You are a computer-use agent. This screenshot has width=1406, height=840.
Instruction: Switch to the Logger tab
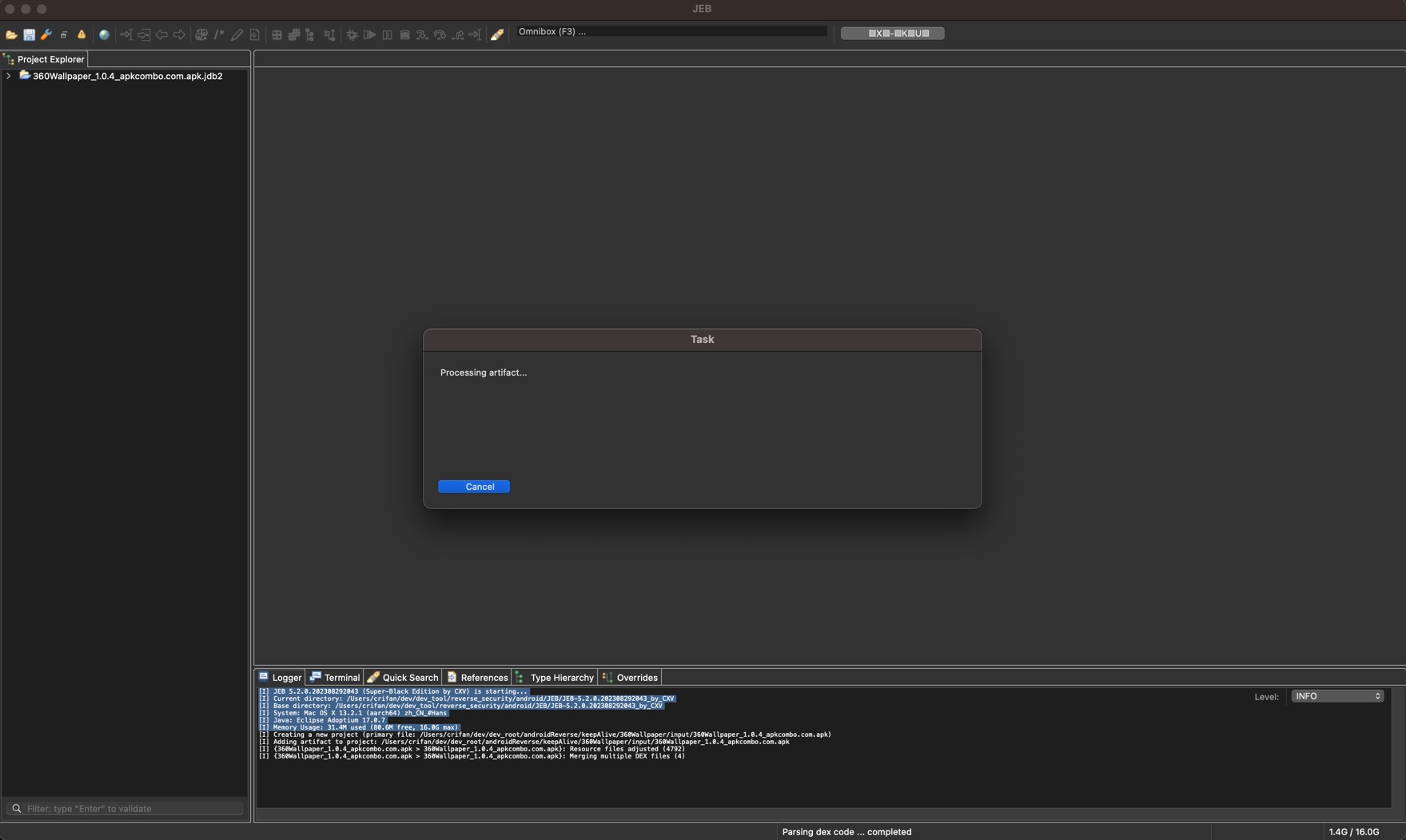pos(281,677)
